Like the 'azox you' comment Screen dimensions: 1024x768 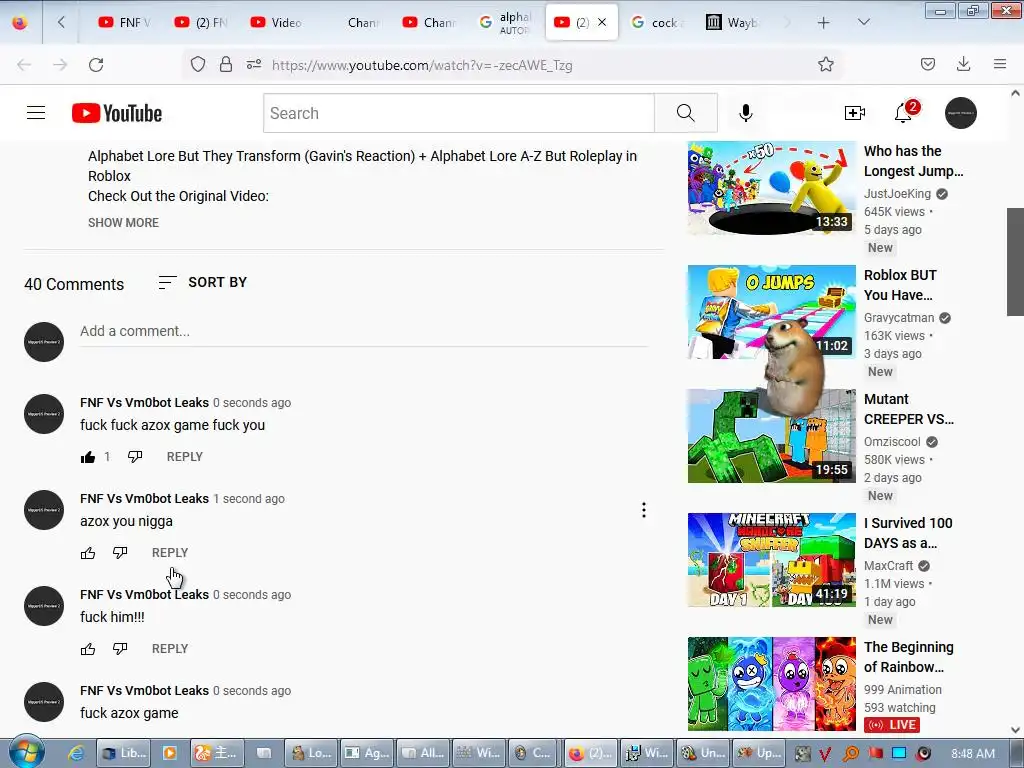88,553
